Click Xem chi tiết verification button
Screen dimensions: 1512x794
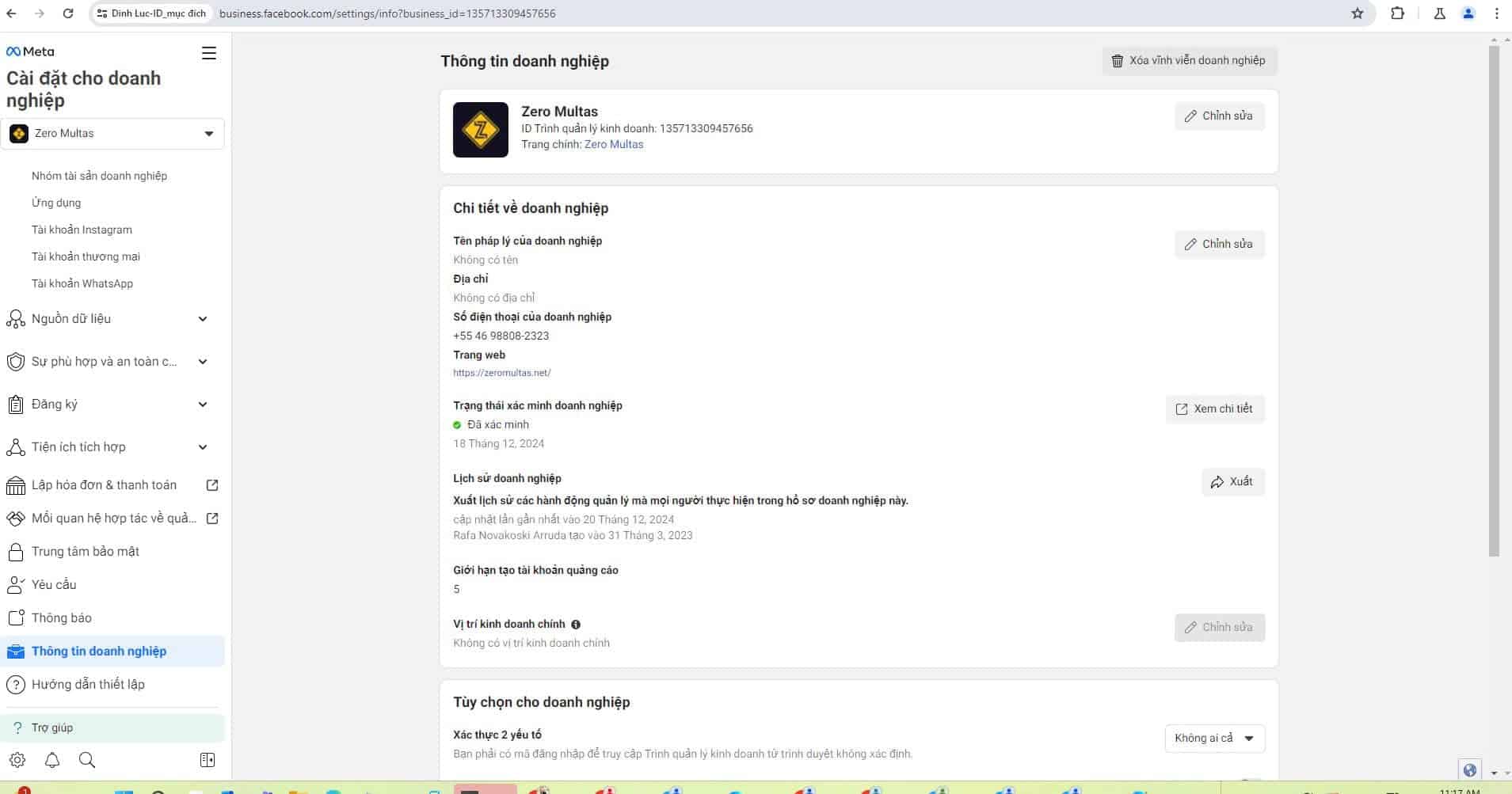(1214, 409)
